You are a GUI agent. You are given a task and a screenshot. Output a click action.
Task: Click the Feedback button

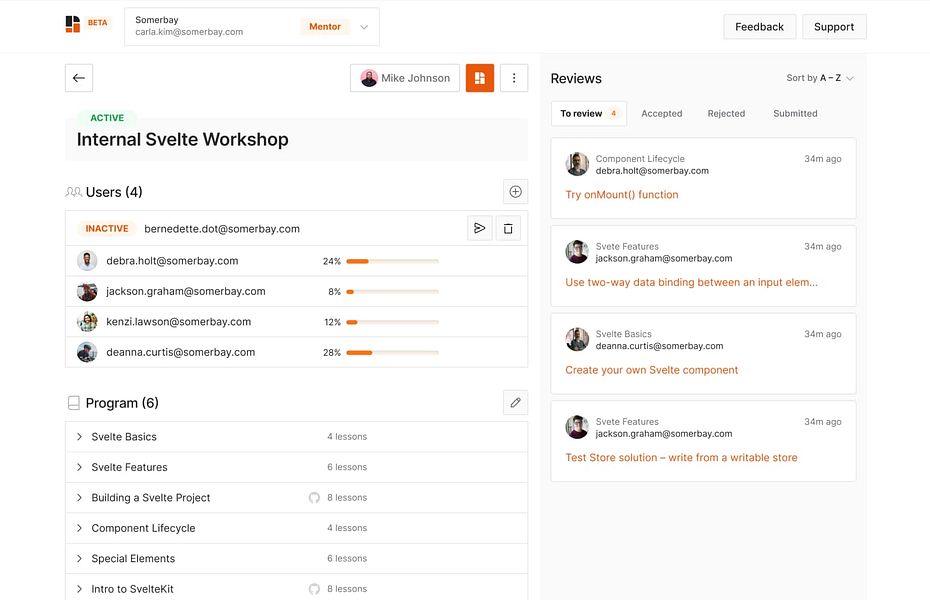[759, 27]
